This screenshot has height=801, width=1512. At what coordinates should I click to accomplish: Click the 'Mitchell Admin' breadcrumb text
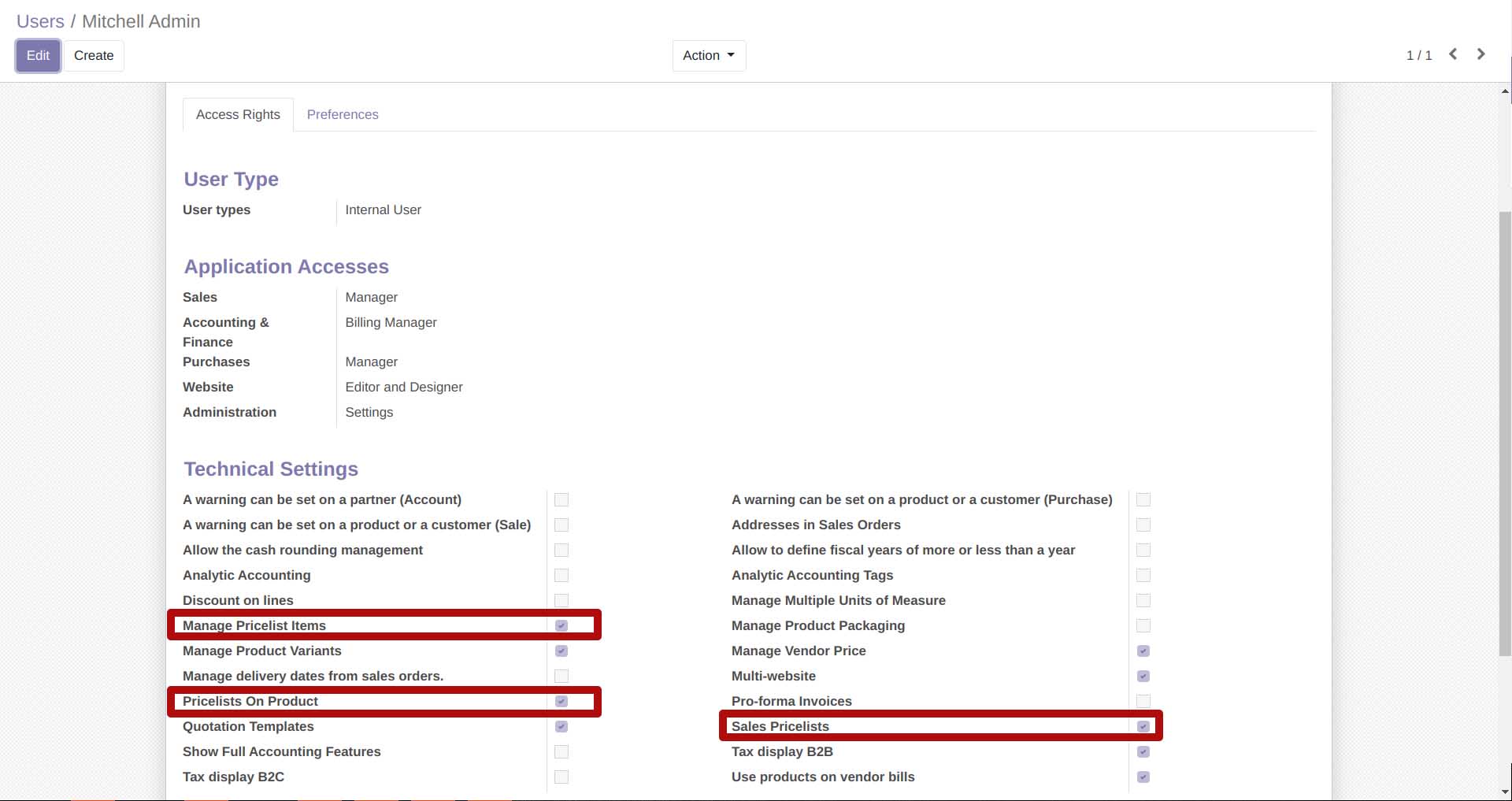pyautogui.click(x=141, y=21)
